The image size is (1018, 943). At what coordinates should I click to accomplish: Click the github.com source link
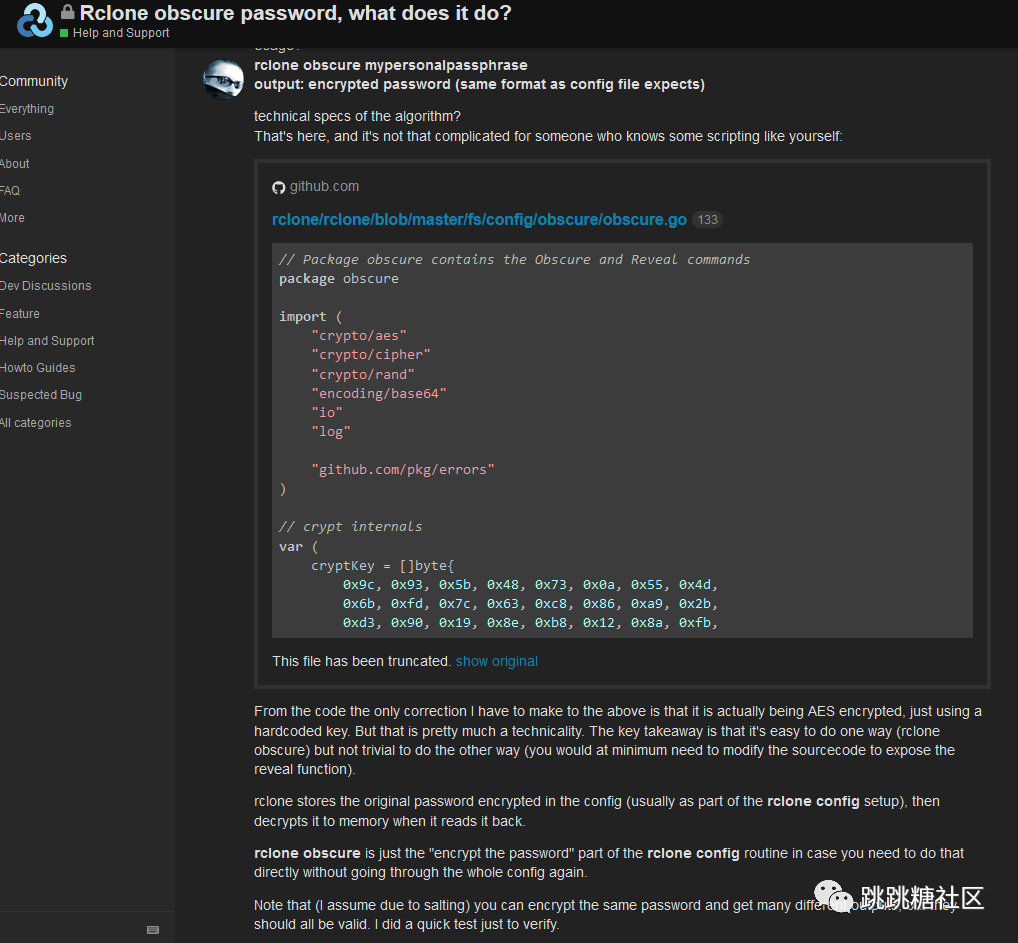(x=324, y=186)
